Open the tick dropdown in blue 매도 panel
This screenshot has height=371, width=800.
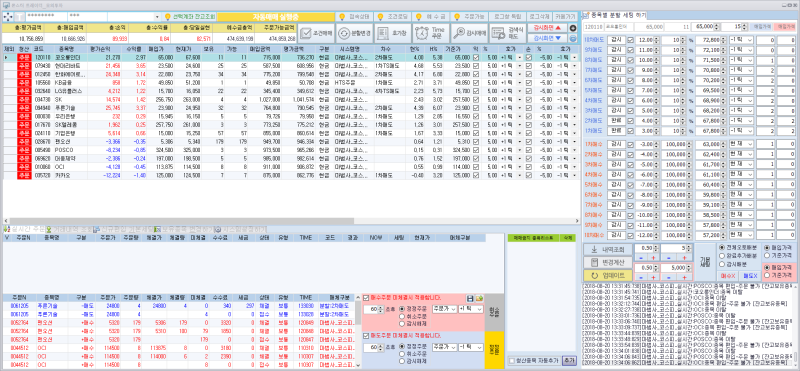[x=470, y=347]
